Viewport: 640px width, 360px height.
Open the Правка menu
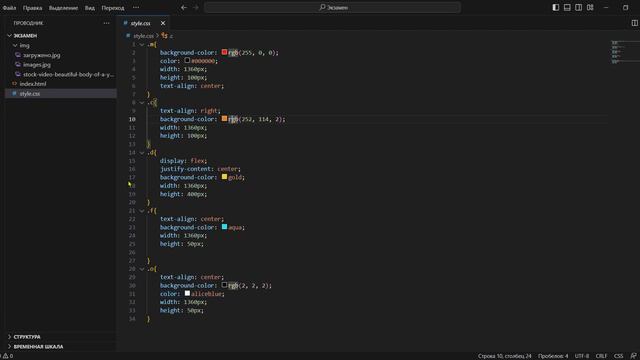32,8
